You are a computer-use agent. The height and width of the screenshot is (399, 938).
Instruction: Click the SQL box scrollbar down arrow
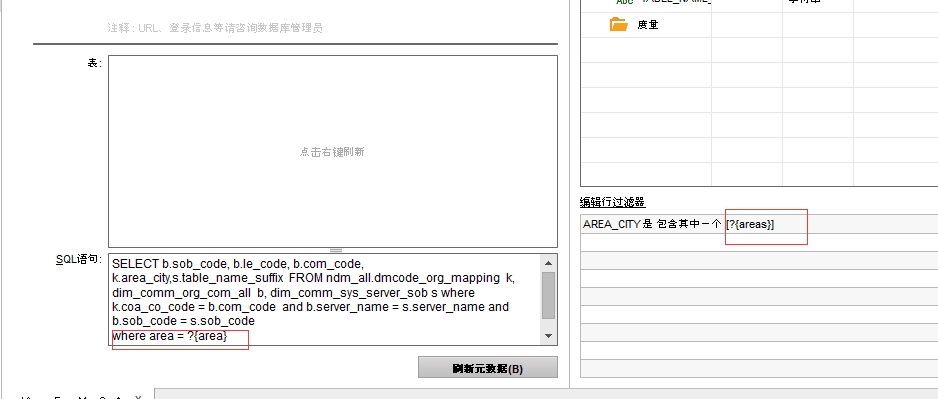coord(548,337)
